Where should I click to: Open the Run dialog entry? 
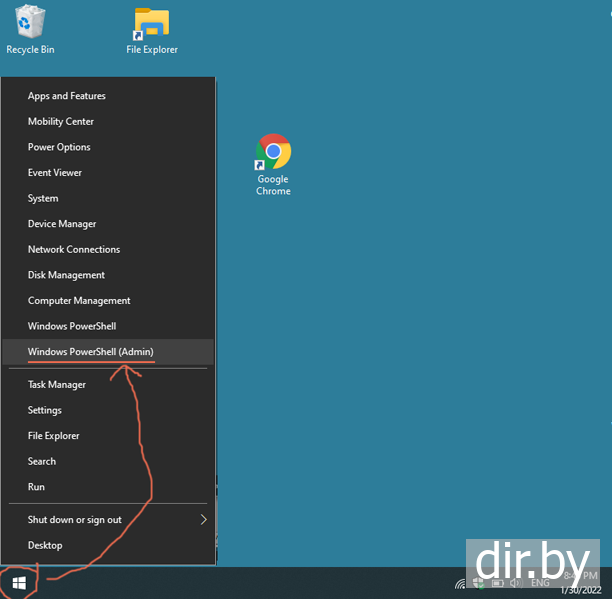click(108, 487)
